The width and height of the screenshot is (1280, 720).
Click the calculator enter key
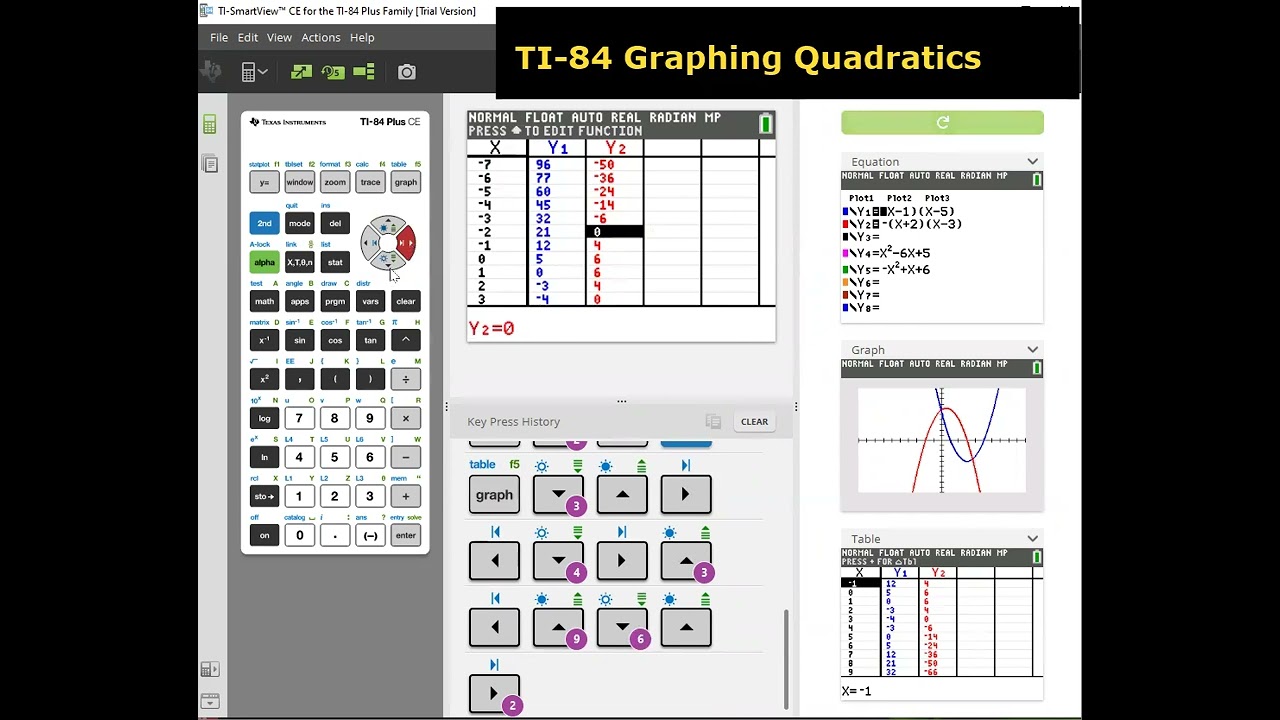405,535
